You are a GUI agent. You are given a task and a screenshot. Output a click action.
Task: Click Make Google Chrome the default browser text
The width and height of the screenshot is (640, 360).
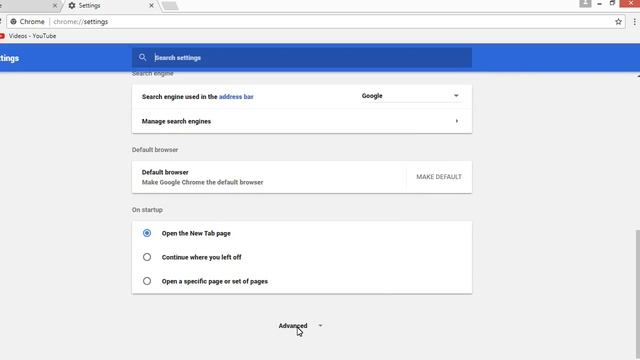[202, 182]
